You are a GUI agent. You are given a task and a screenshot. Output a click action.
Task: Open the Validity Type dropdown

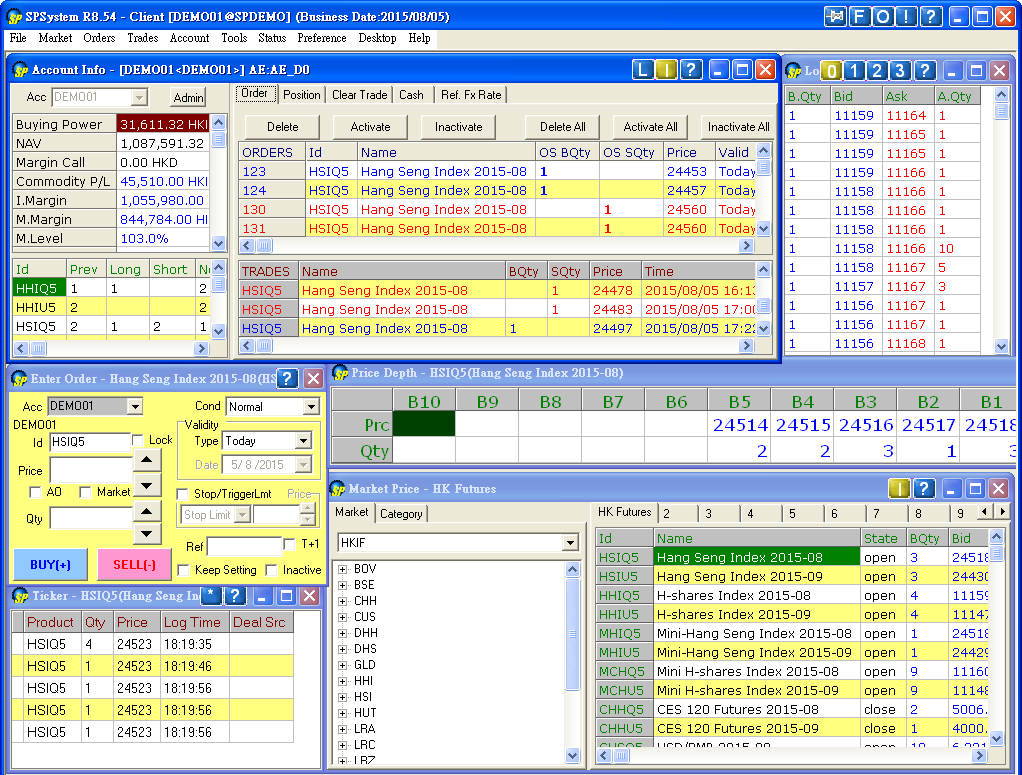[303, 441]
